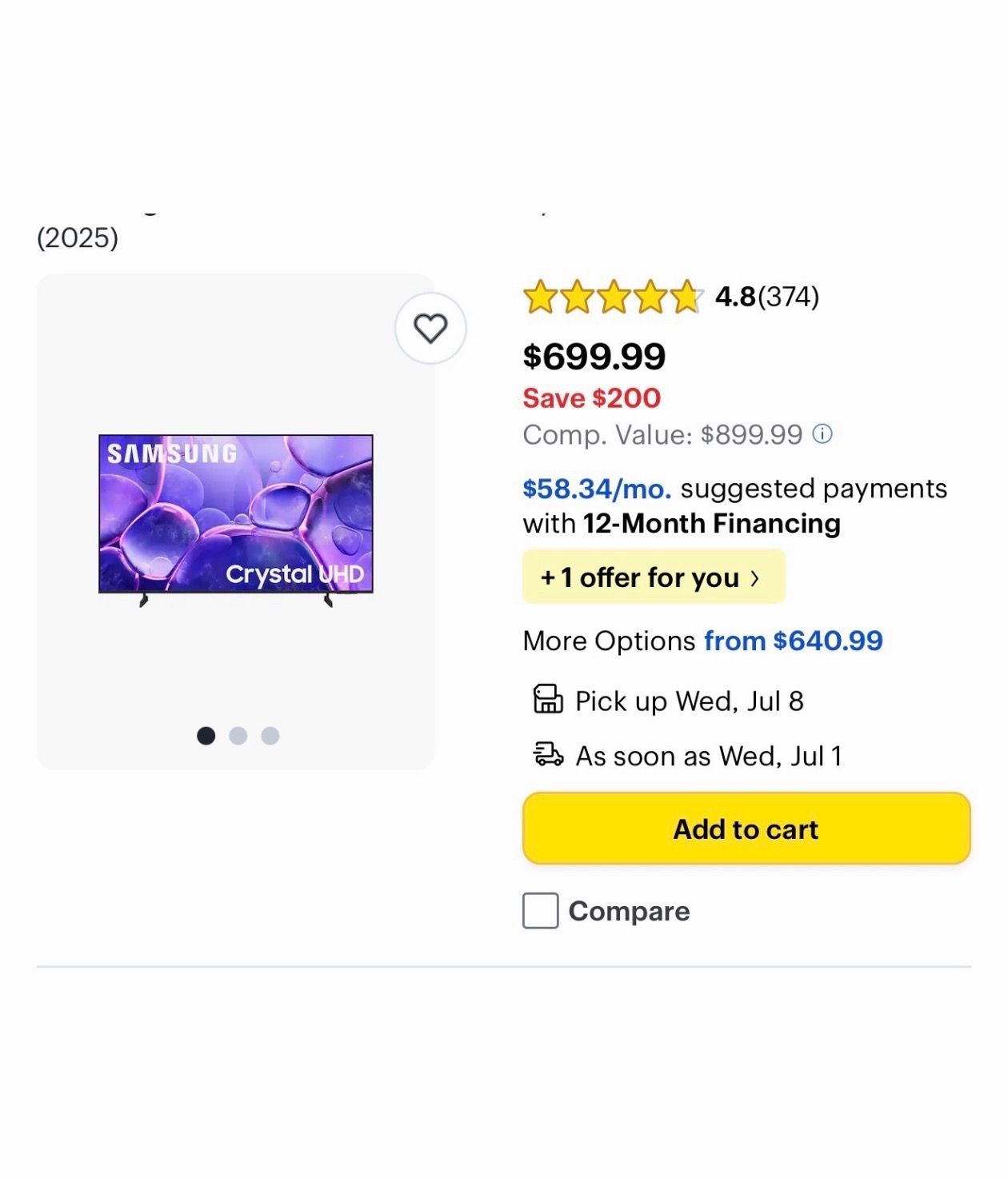Click the $699.99 price
Screen dimensions: 1008x1178
(594, 356)
